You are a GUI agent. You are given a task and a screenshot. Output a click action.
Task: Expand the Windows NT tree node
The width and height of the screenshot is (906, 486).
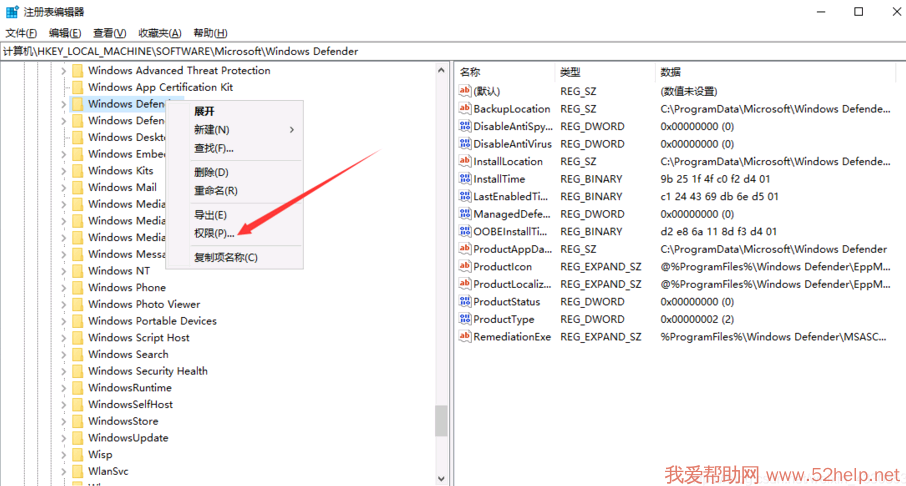[x=63, y=271]
